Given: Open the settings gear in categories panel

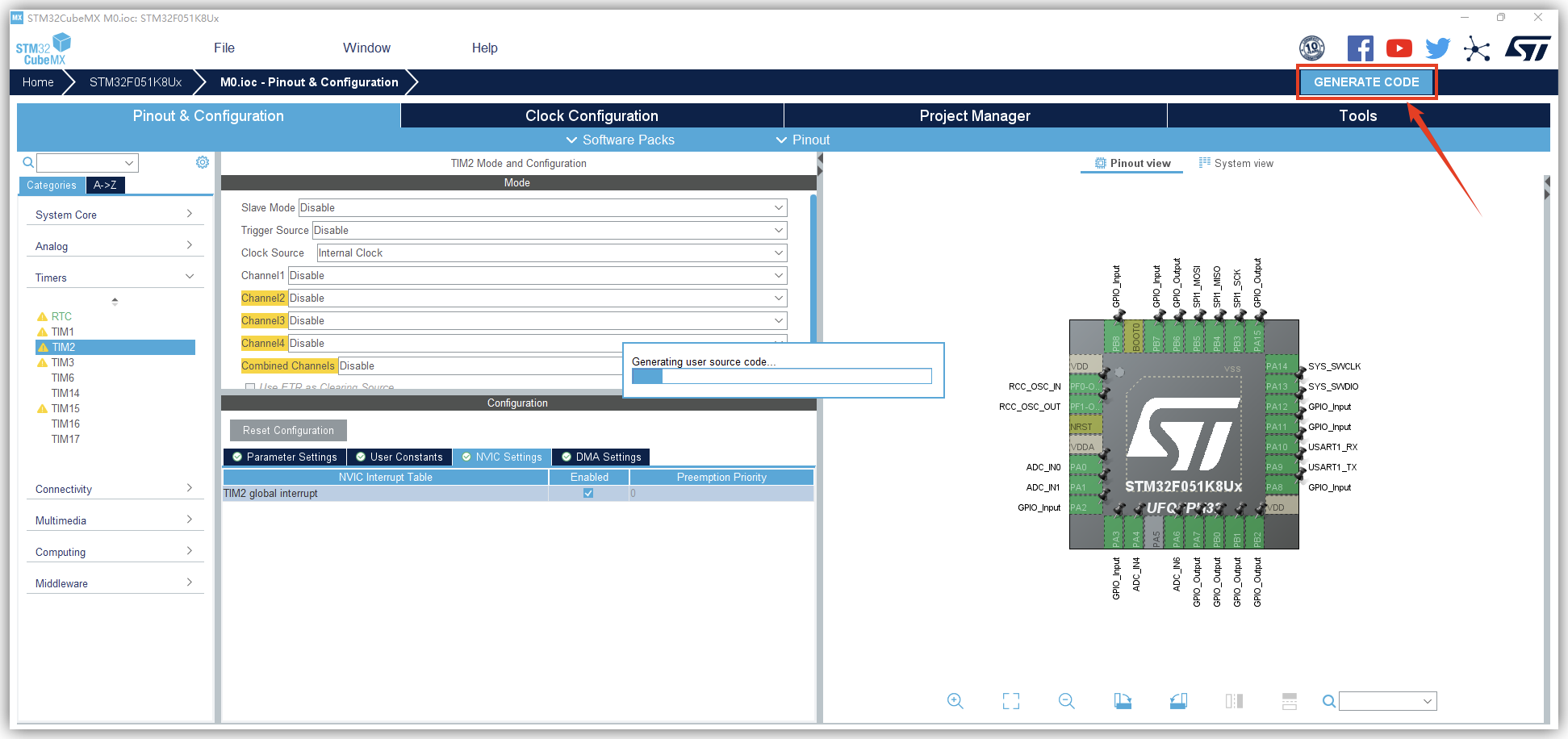Looking at the screenshot, I should (203, 162).
